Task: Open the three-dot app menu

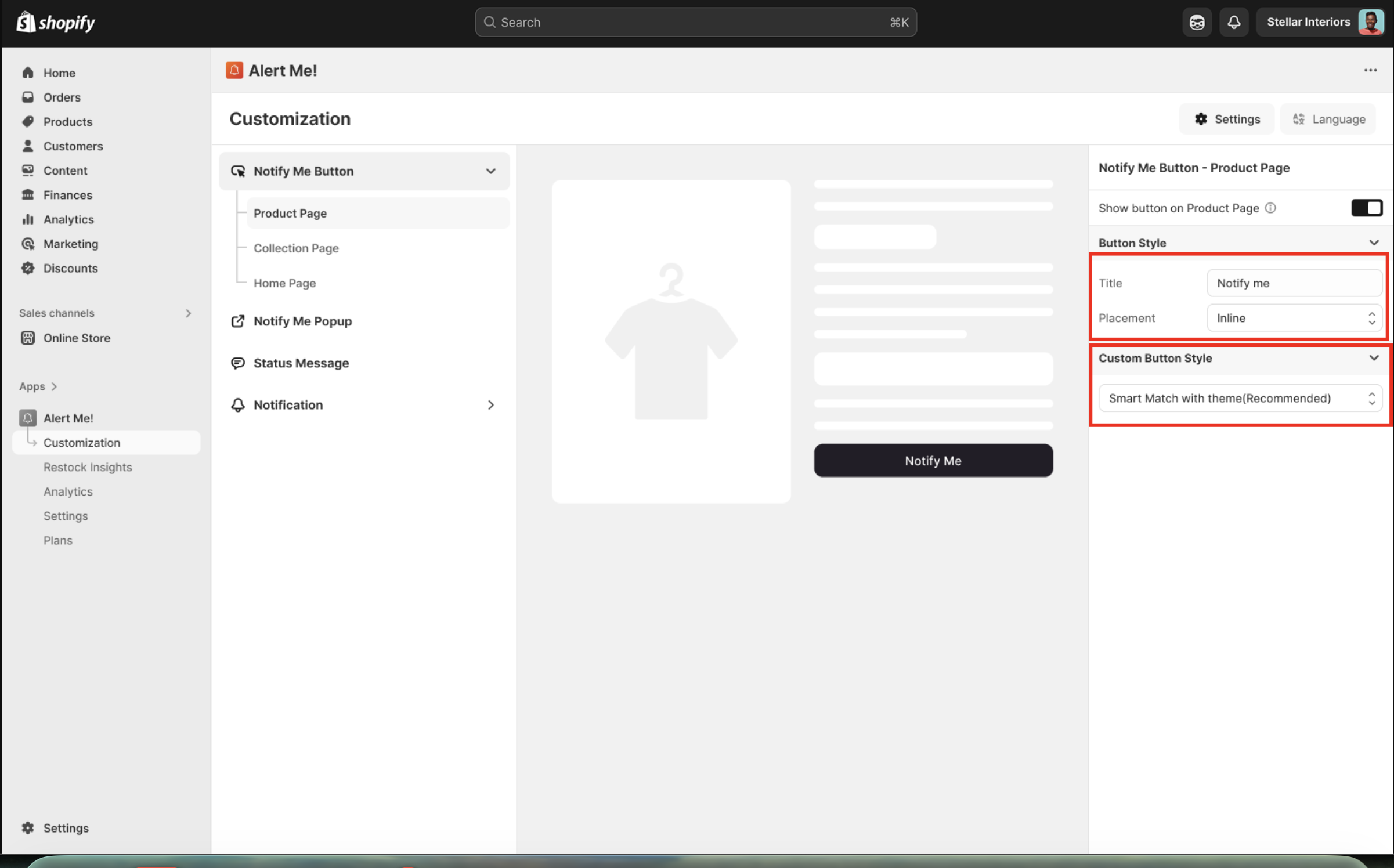Action: point(1370,70)
